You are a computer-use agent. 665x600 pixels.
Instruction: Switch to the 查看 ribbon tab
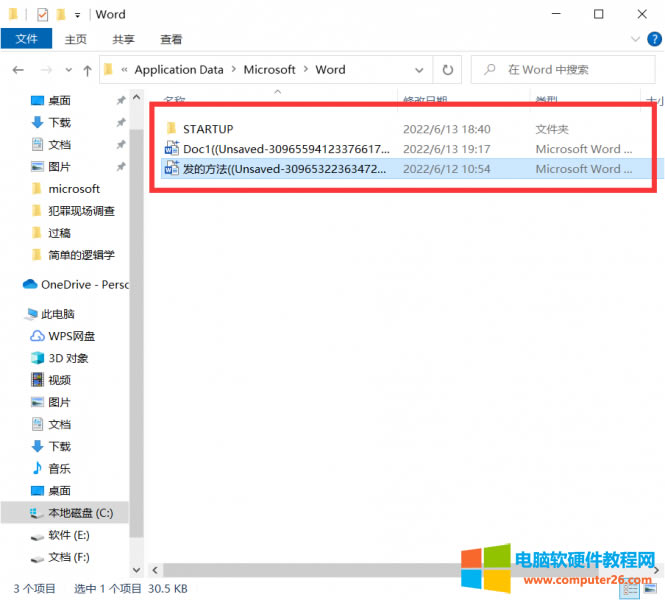point(171,39)
